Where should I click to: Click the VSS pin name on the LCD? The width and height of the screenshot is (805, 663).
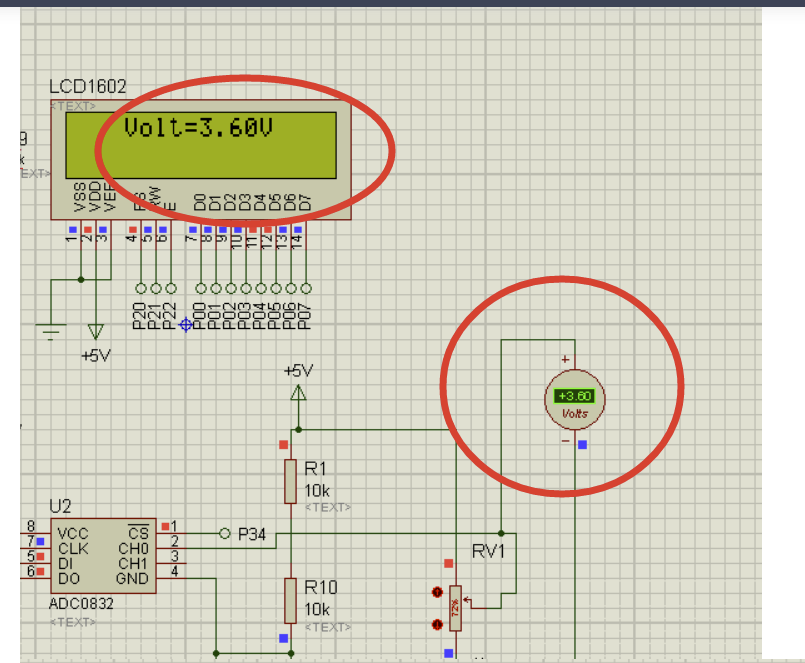80,196
